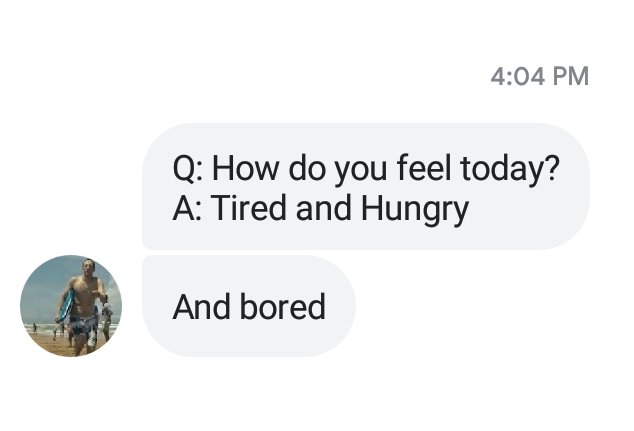
Task: Click the 4:04 PM timestamp
Action: [x=541, y=76]
